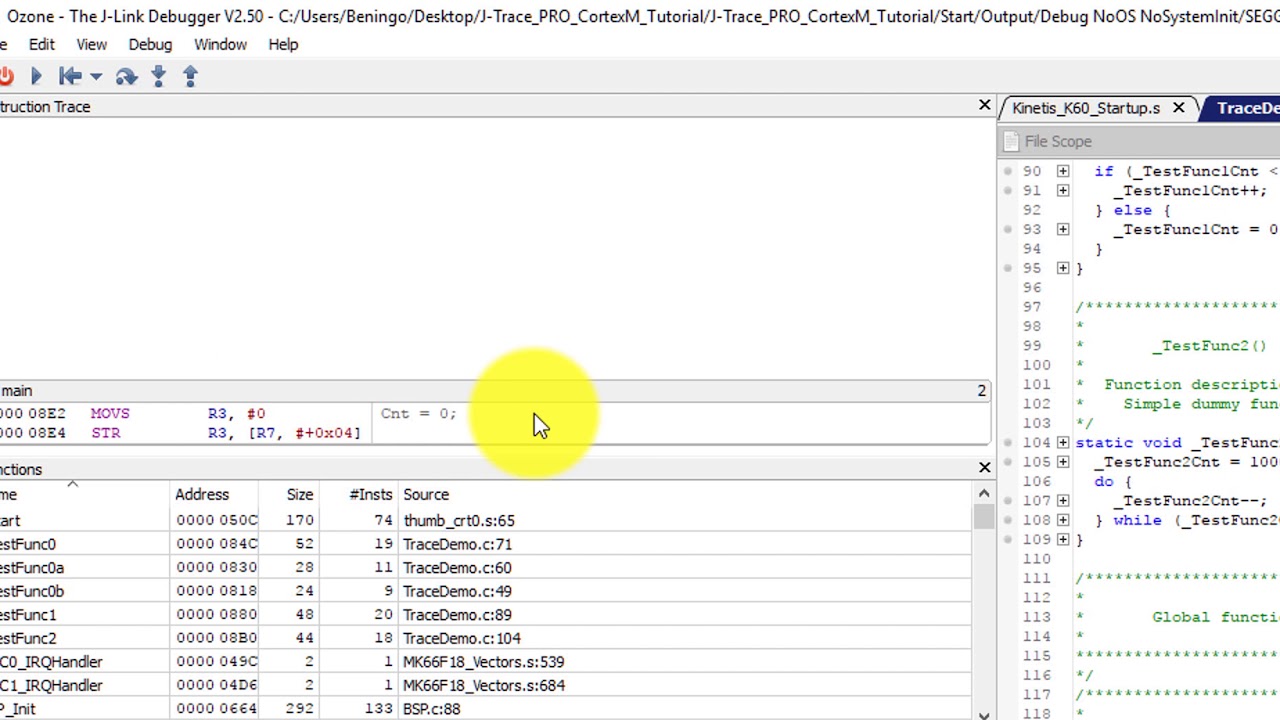Viewport: 1280px width, 720px height.
Task: Expand assembly for source line 91
Action: 1063,190
